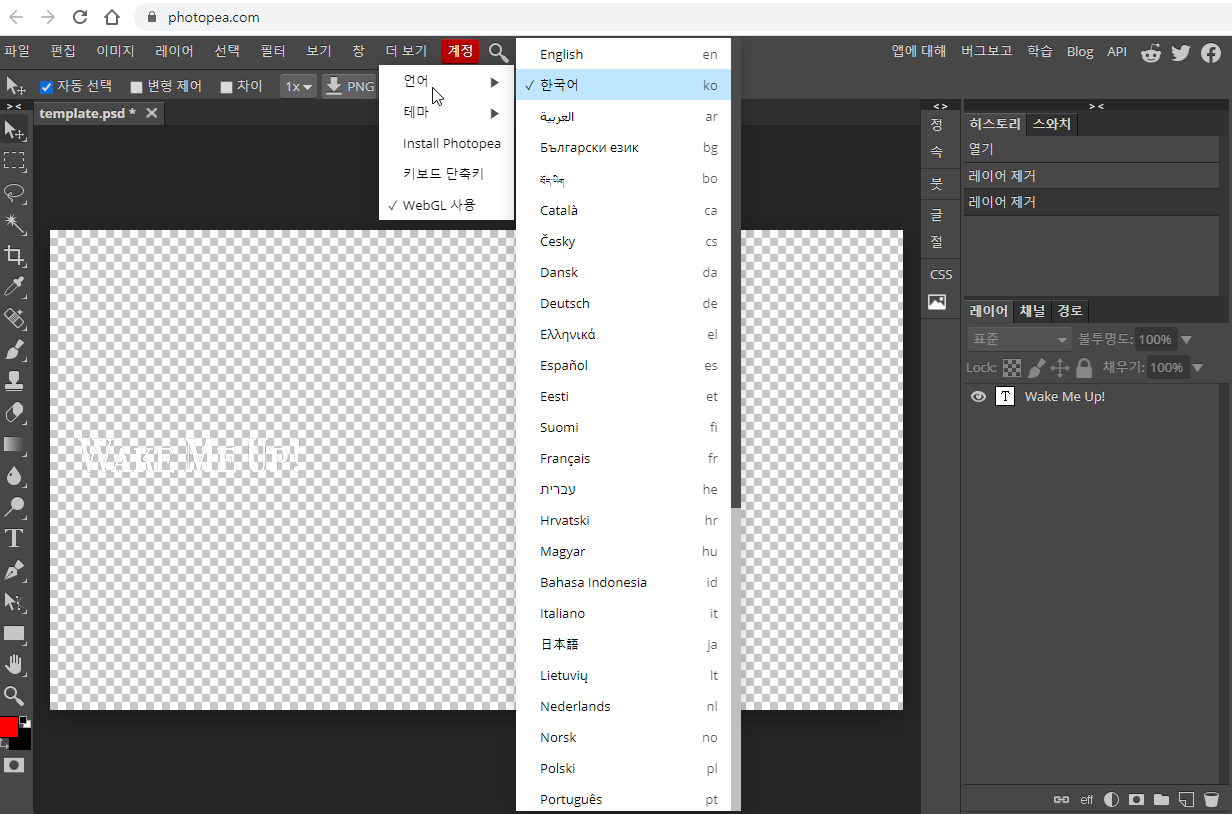Select the Eraser tool

point(14,412)
